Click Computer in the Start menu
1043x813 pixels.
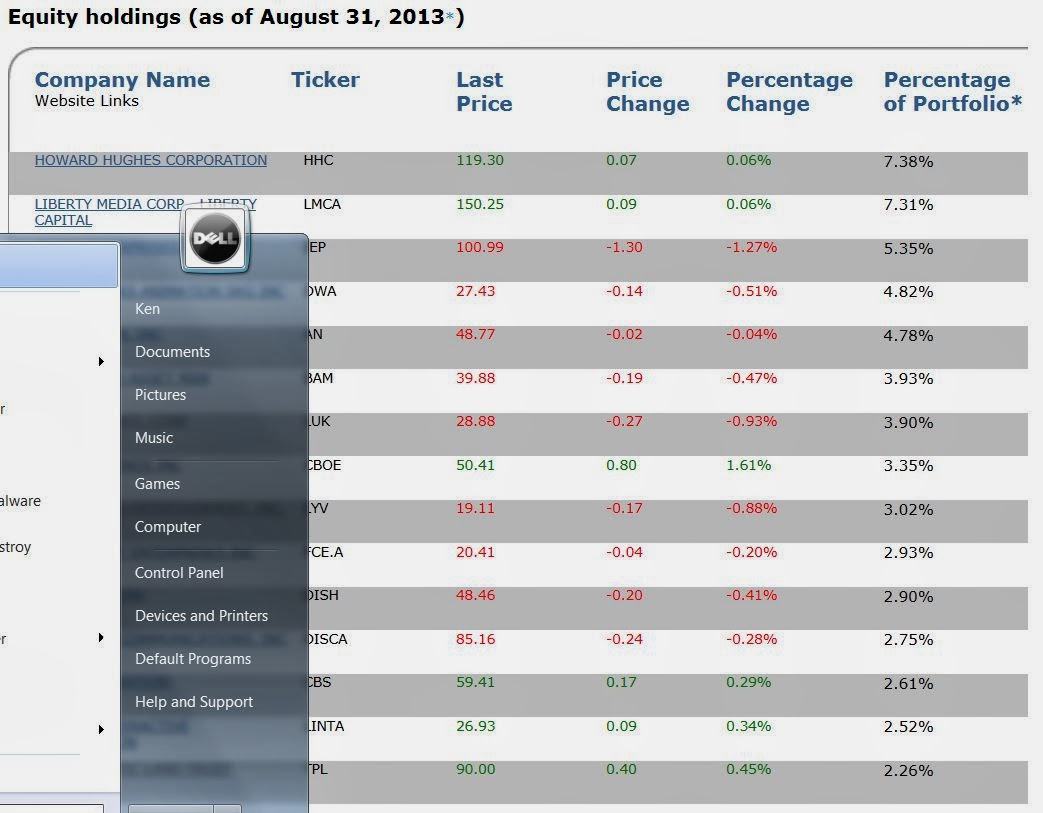168,527
